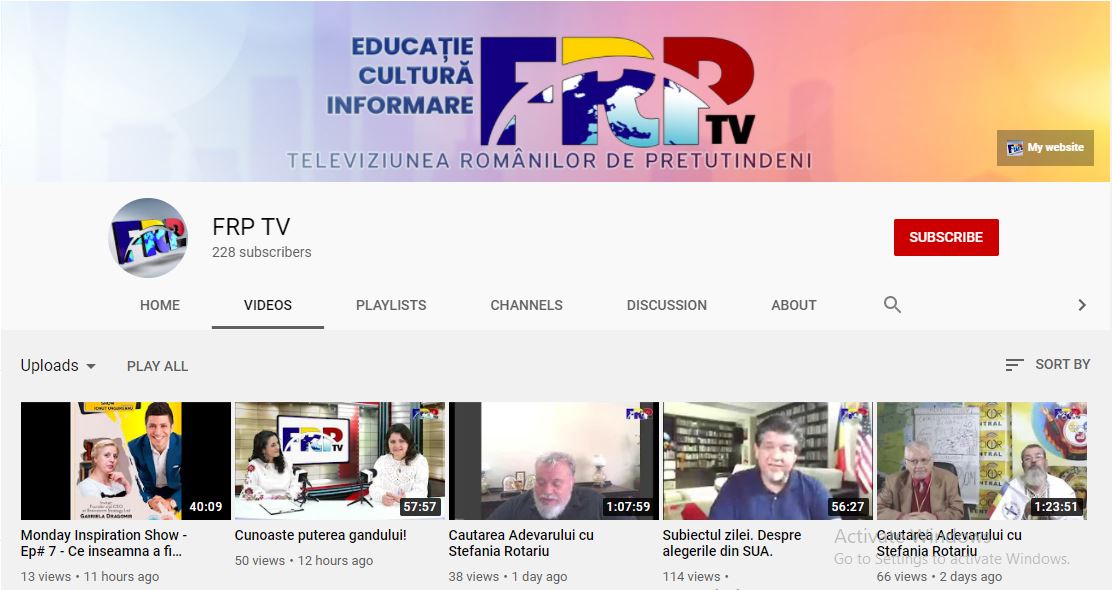This screenshot has width=1112, height=590.
Task: Click the 66 views • 2 days ago text
Action: (x=939, y=577)
